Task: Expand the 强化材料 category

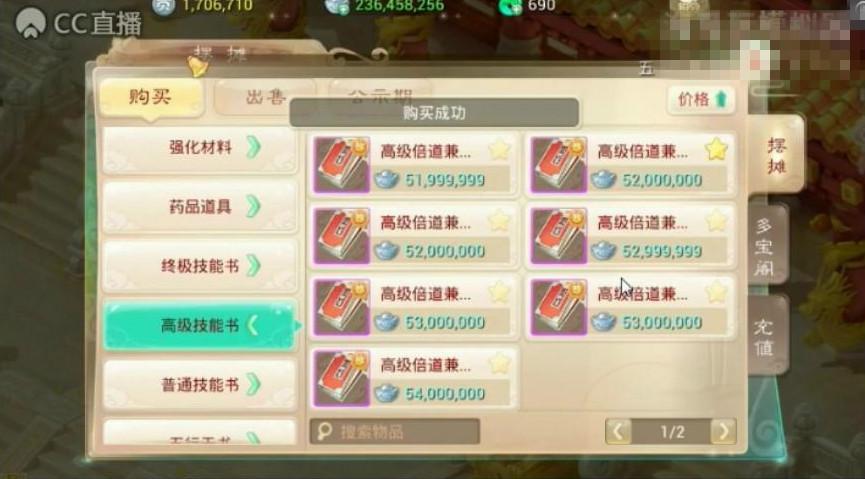Action: (200, 148)
